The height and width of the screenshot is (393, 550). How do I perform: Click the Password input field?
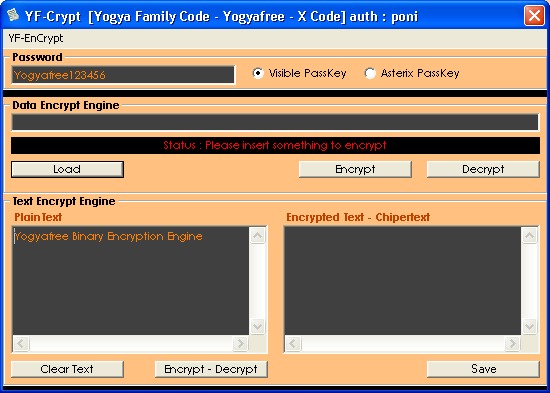click(x=123, y=75)
